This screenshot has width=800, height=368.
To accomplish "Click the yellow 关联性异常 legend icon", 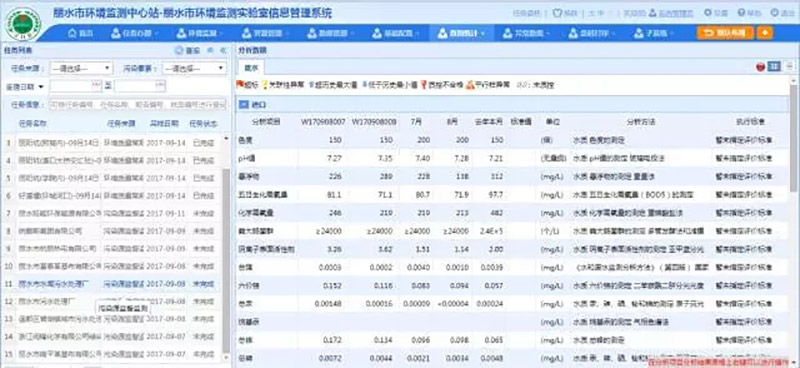I will [x=265, y=86].
